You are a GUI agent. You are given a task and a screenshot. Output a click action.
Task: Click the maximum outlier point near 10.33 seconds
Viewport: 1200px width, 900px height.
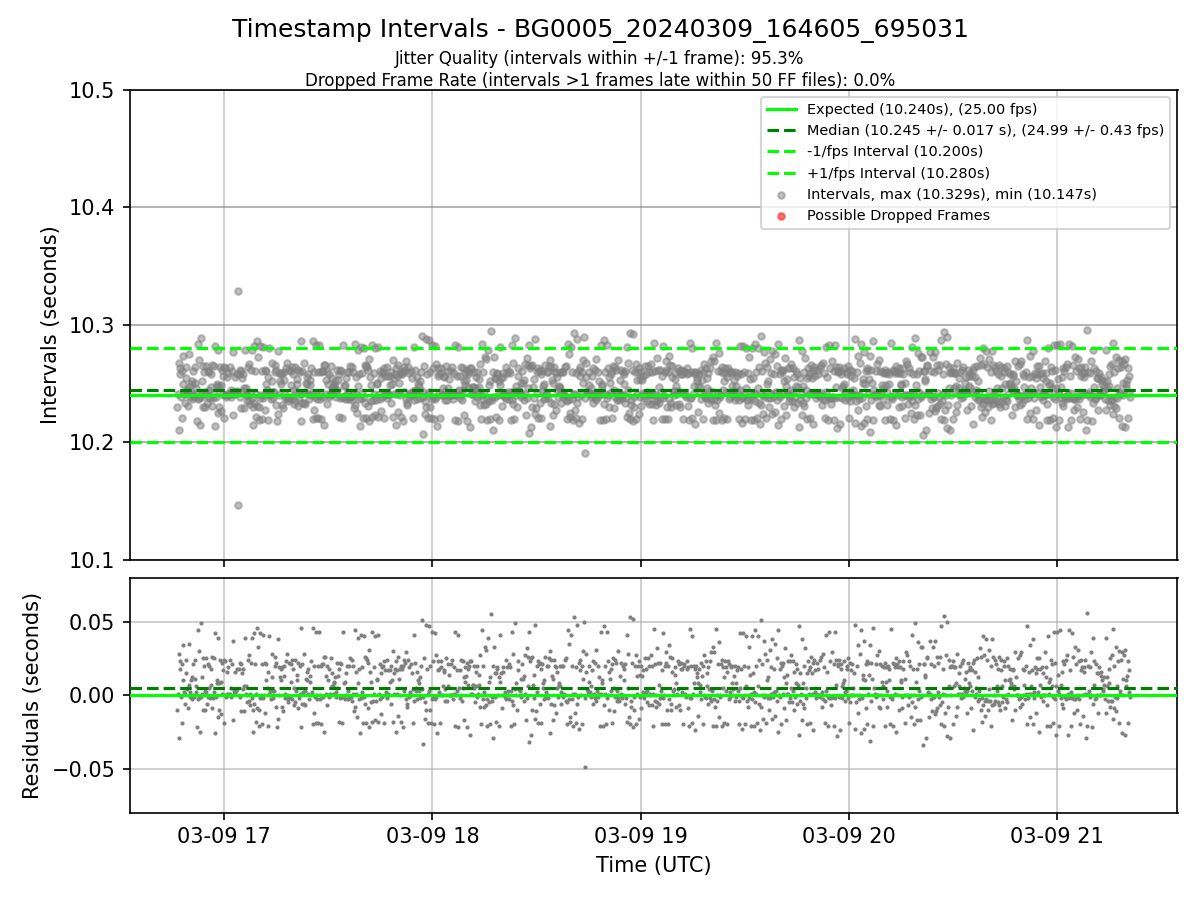238,291
